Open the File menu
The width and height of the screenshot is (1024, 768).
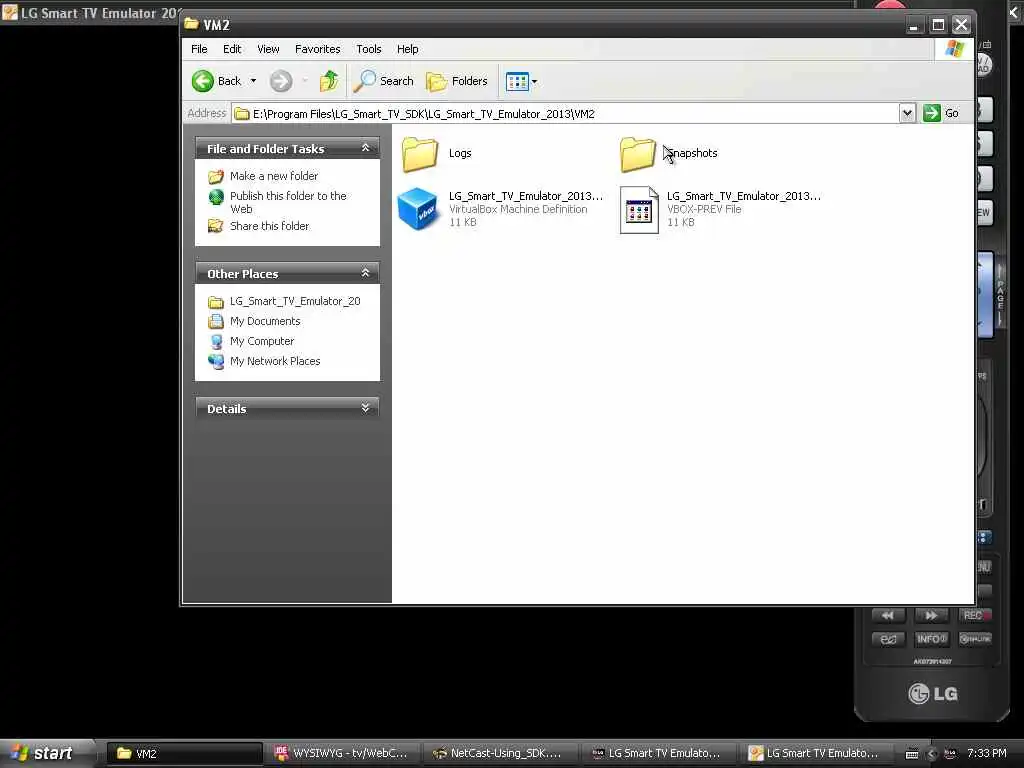point(199,49)
